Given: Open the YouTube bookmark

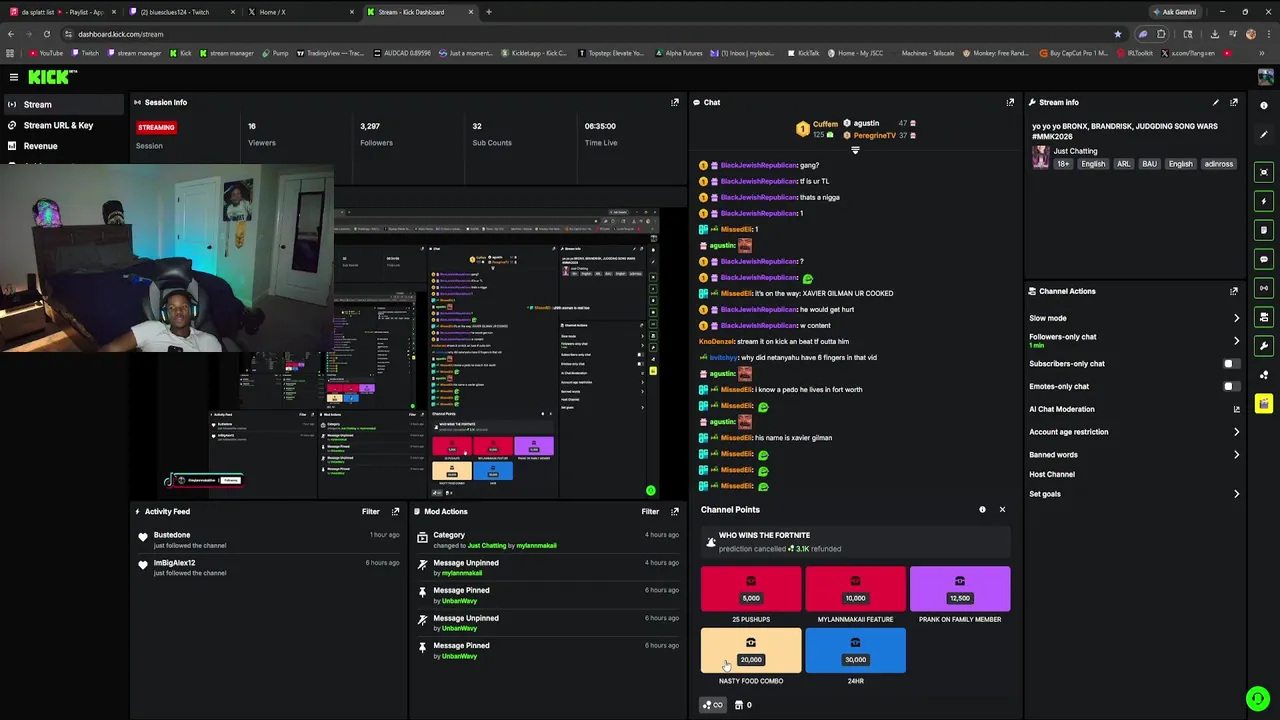Looking at the screenshot, I should (46, 53).
